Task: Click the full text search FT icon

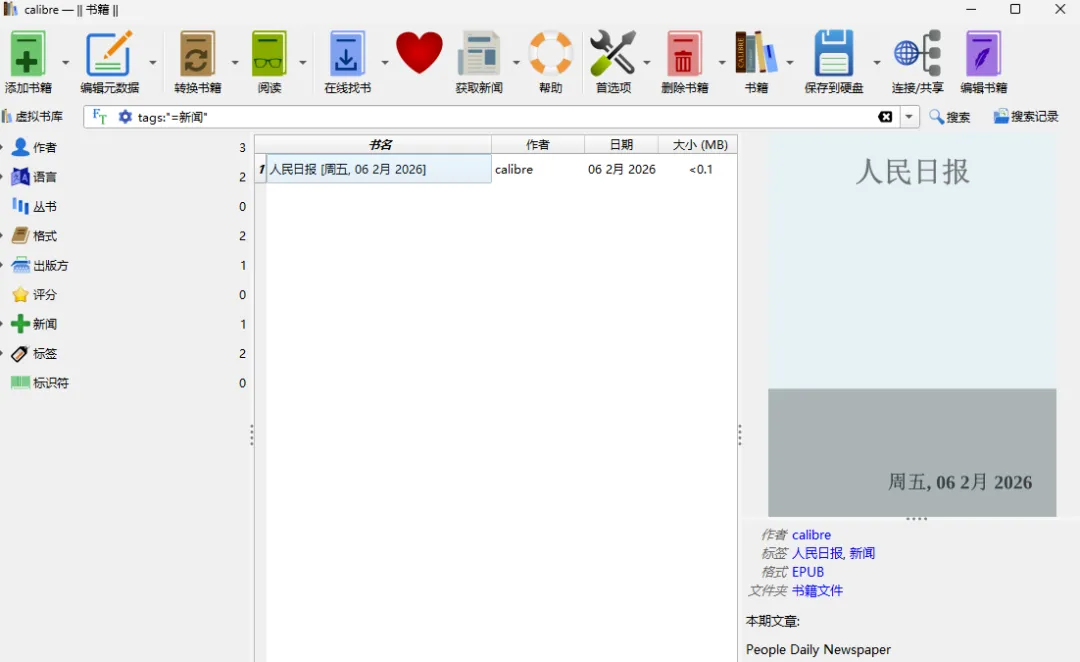Action: (100, 117)
